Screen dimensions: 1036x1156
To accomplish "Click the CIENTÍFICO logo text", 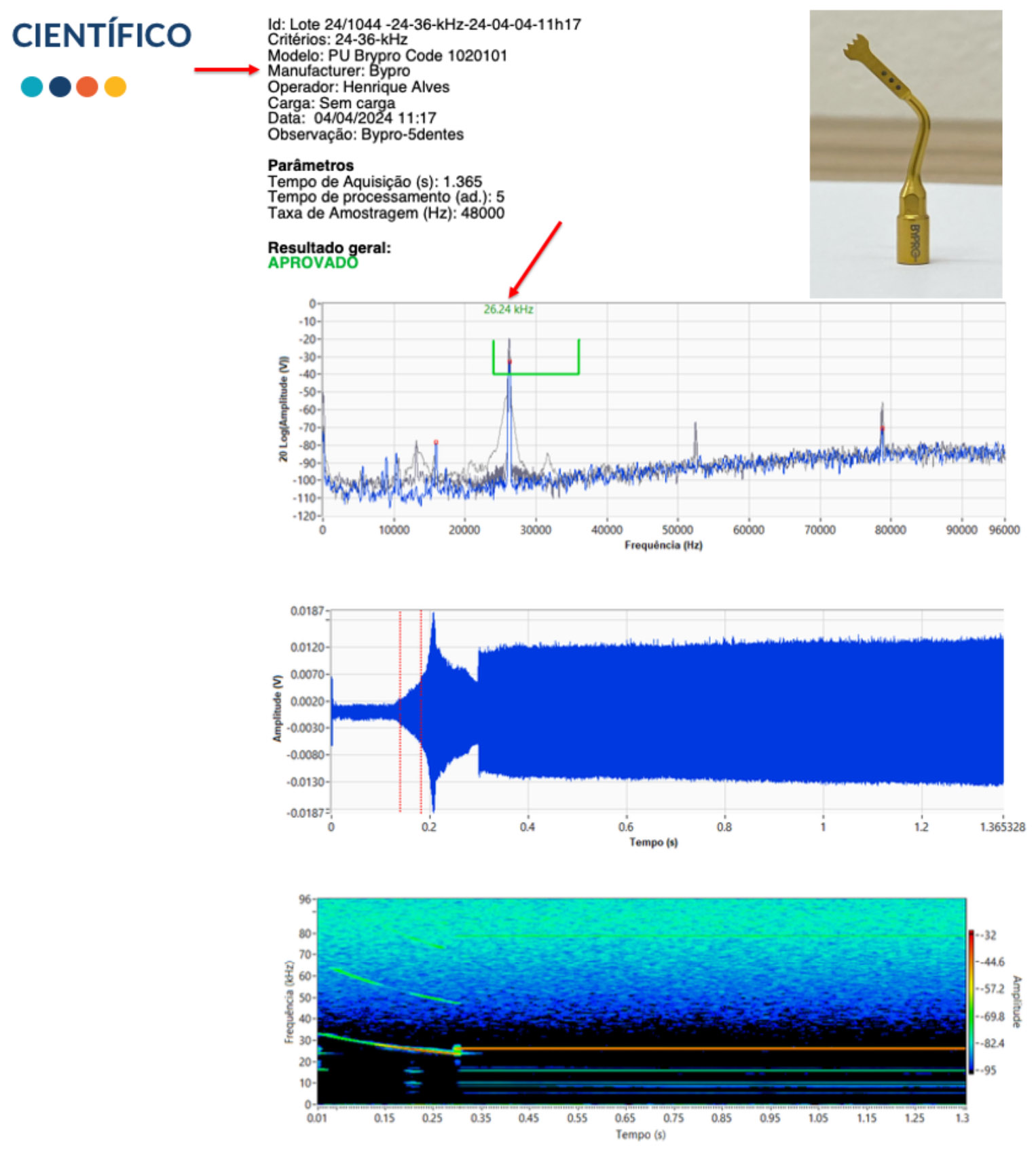I will pos(102,36).
